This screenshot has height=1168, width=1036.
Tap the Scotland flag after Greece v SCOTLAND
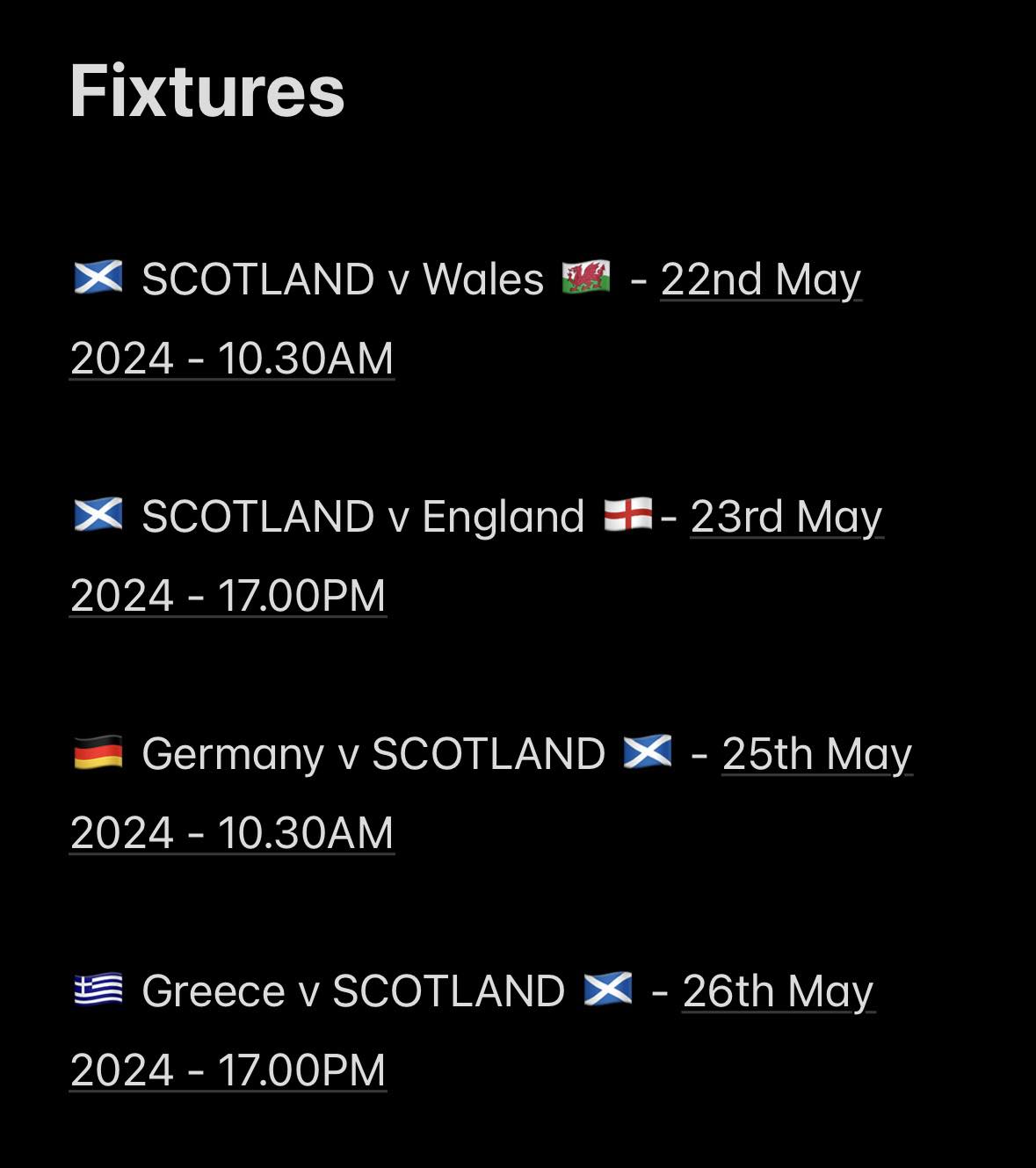[x=608, y=990]
